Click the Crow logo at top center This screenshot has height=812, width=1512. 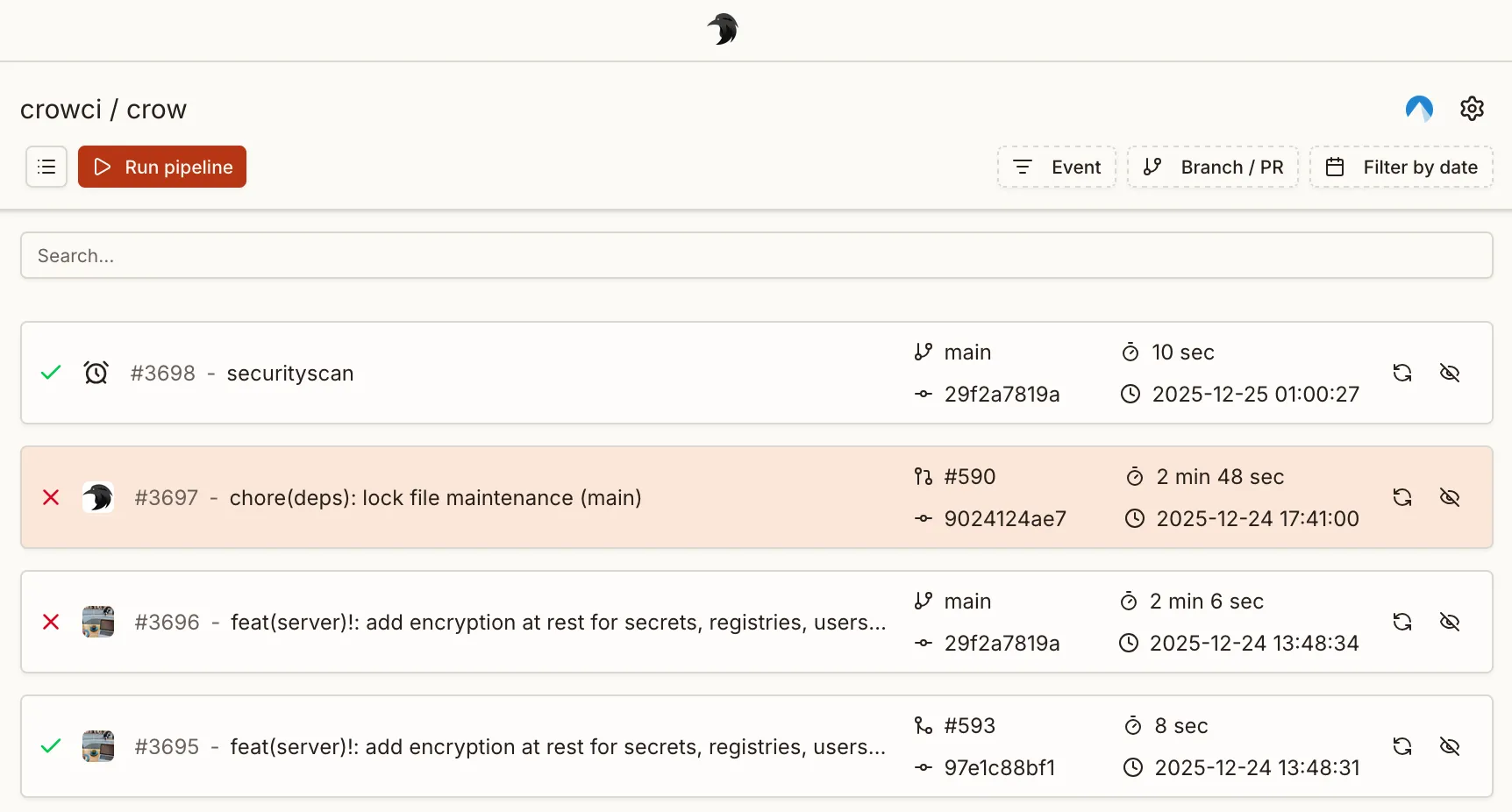click(x=723, y=29)
